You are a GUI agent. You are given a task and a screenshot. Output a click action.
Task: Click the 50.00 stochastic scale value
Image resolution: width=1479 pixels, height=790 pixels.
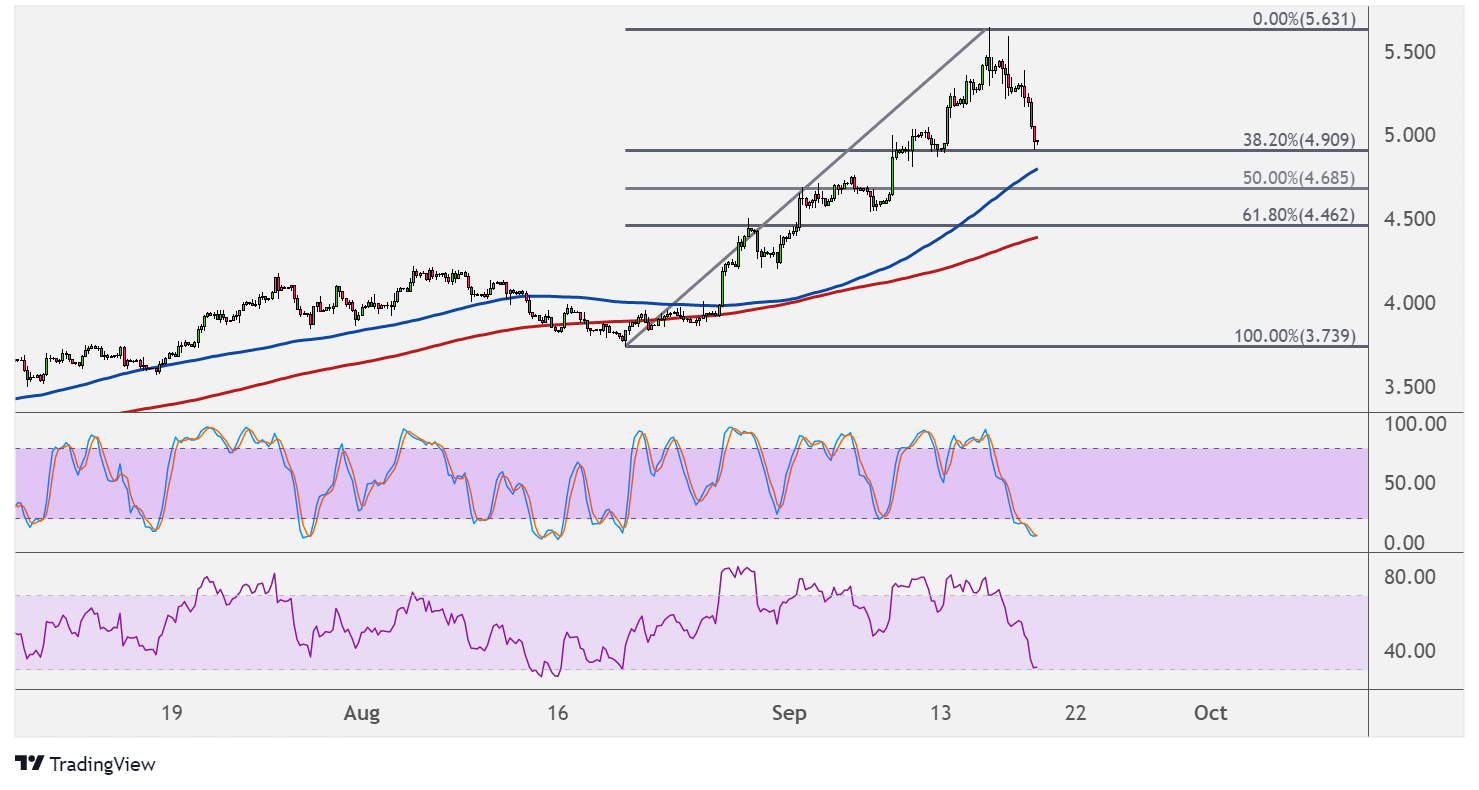click(x=1412, y=483)
